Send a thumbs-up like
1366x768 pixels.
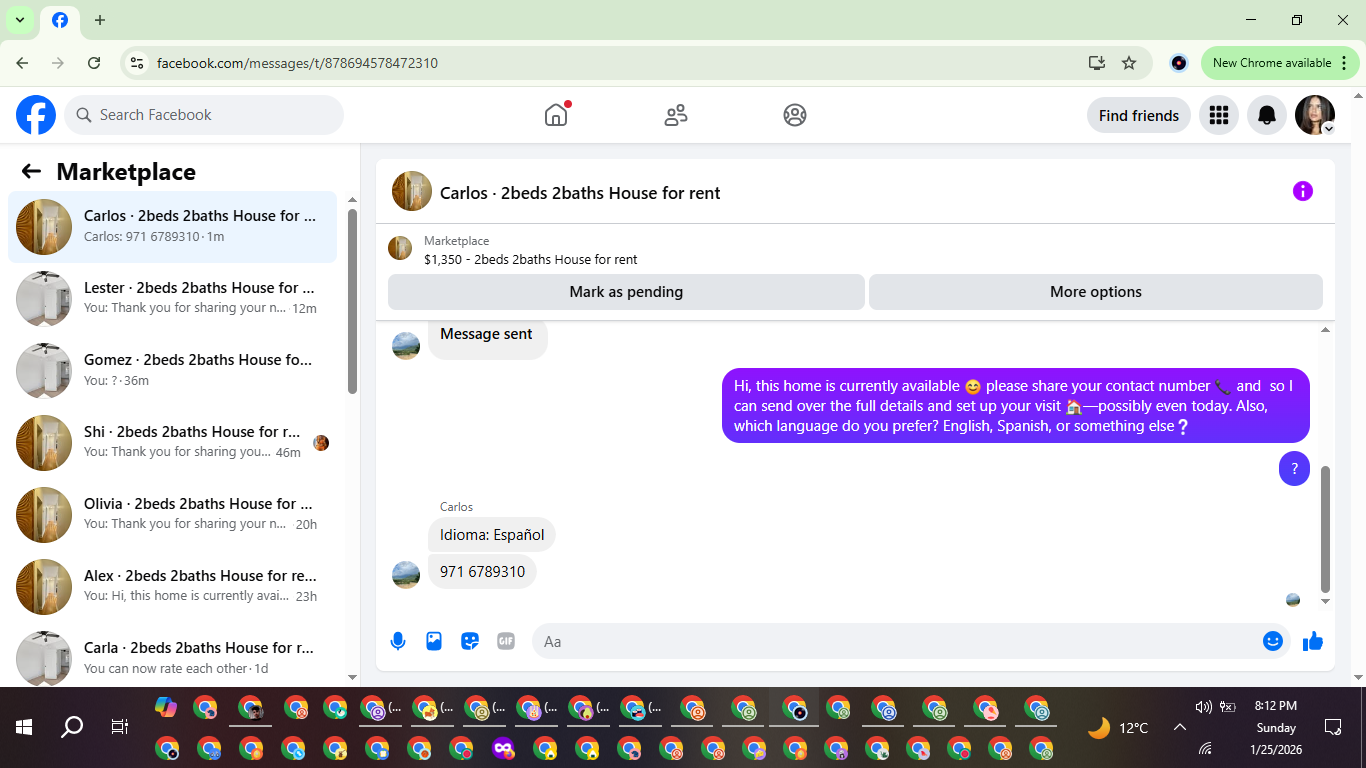coord(1313,641)
